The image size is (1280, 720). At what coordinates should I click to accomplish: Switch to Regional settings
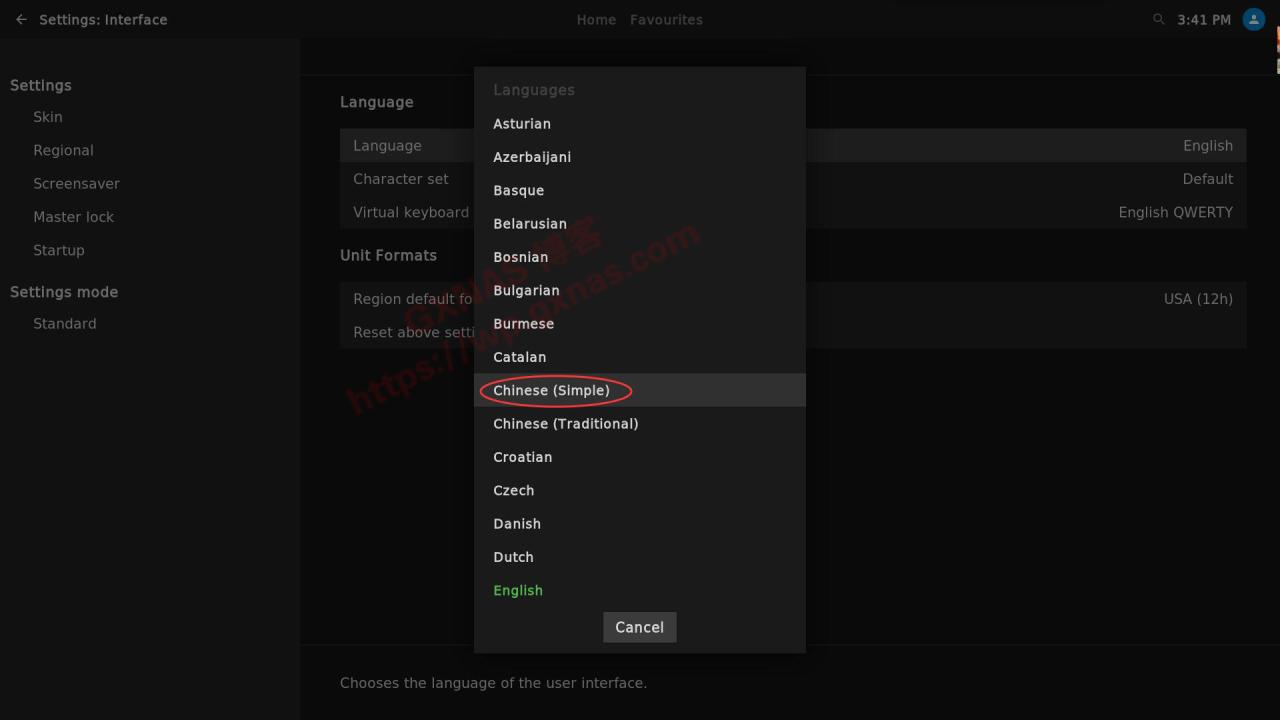pos(63,150)
